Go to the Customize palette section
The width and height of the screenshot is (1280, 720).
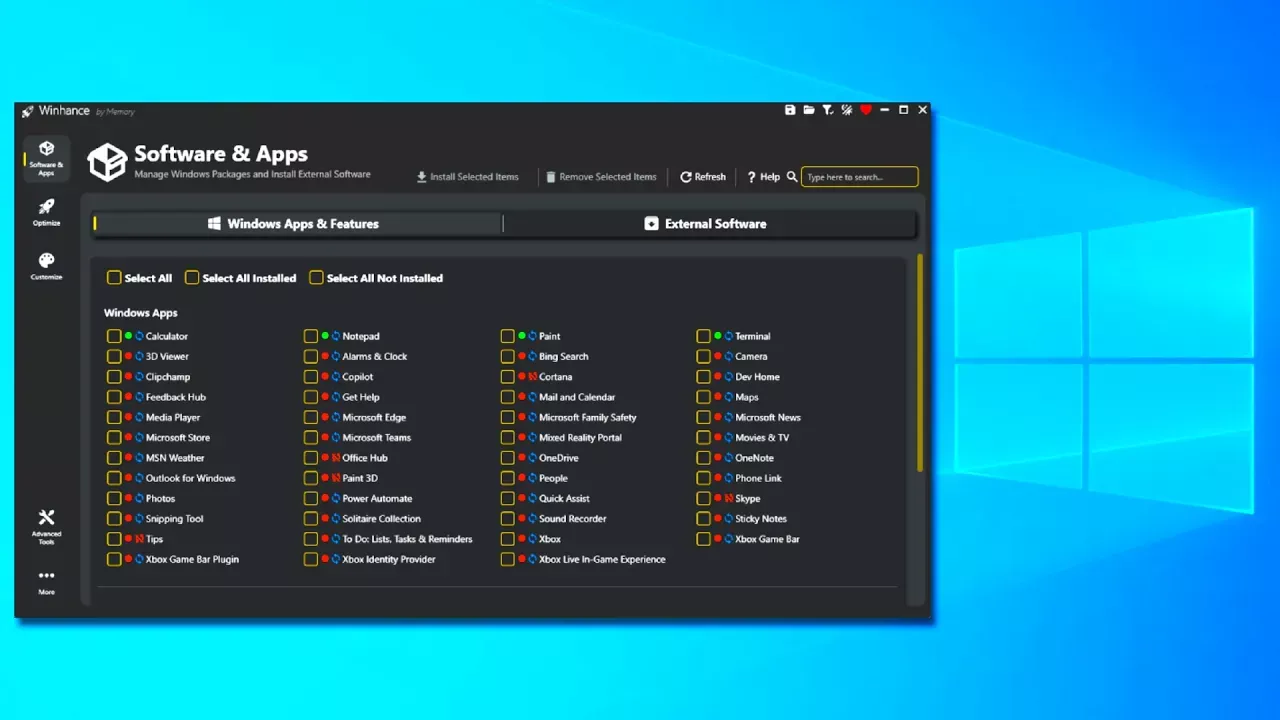click(46, 266)
